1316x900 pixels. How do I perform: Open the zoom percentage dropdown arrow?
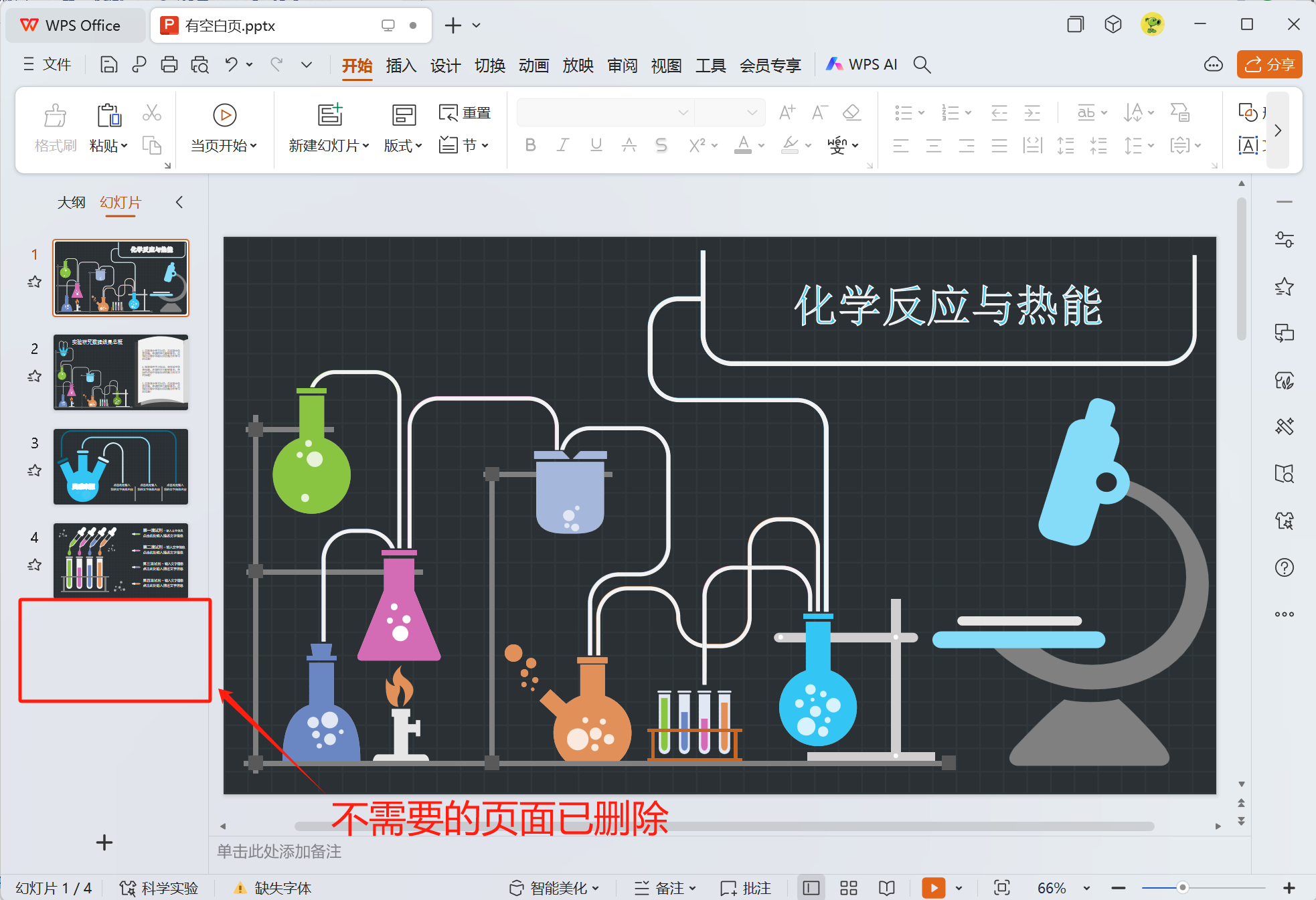[1086, 888]
